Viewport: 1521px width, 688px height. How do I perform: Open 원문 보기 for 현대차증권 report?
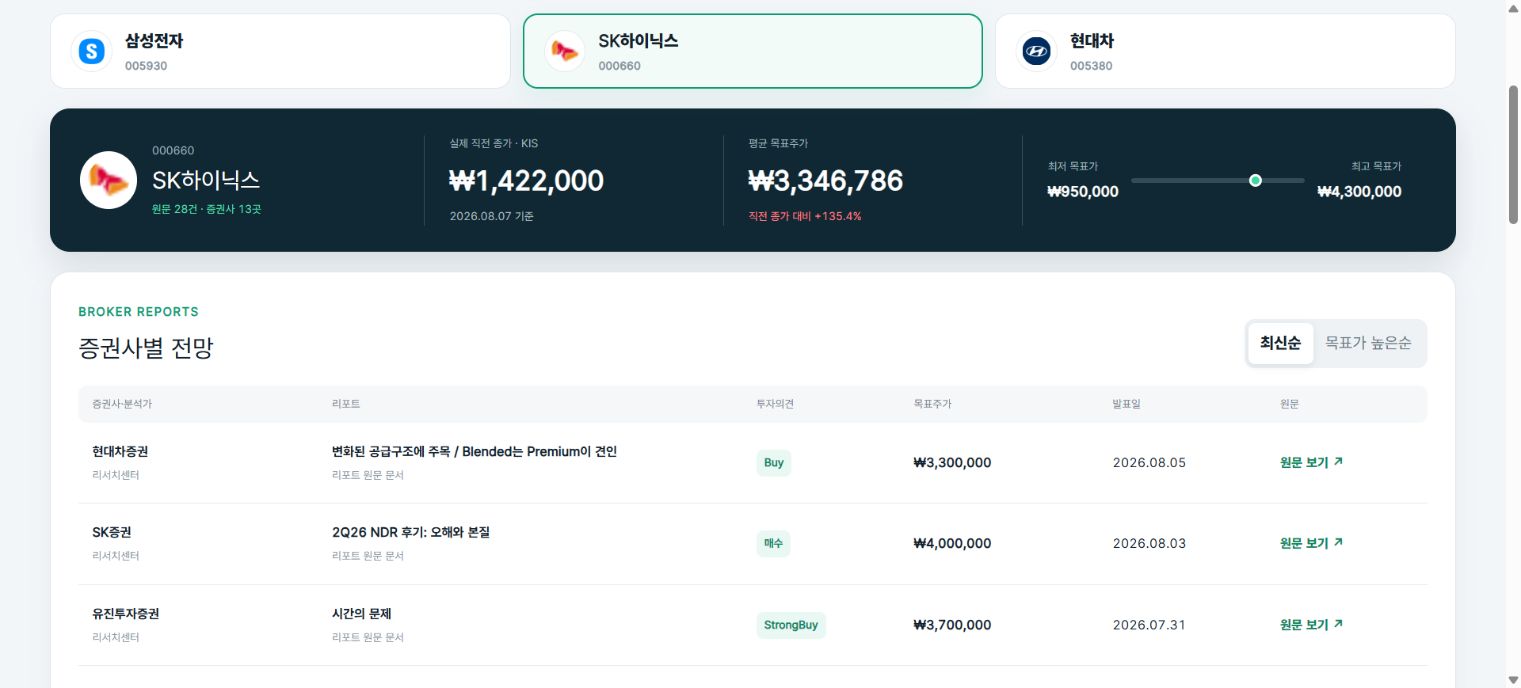[x=1311, y=462]
